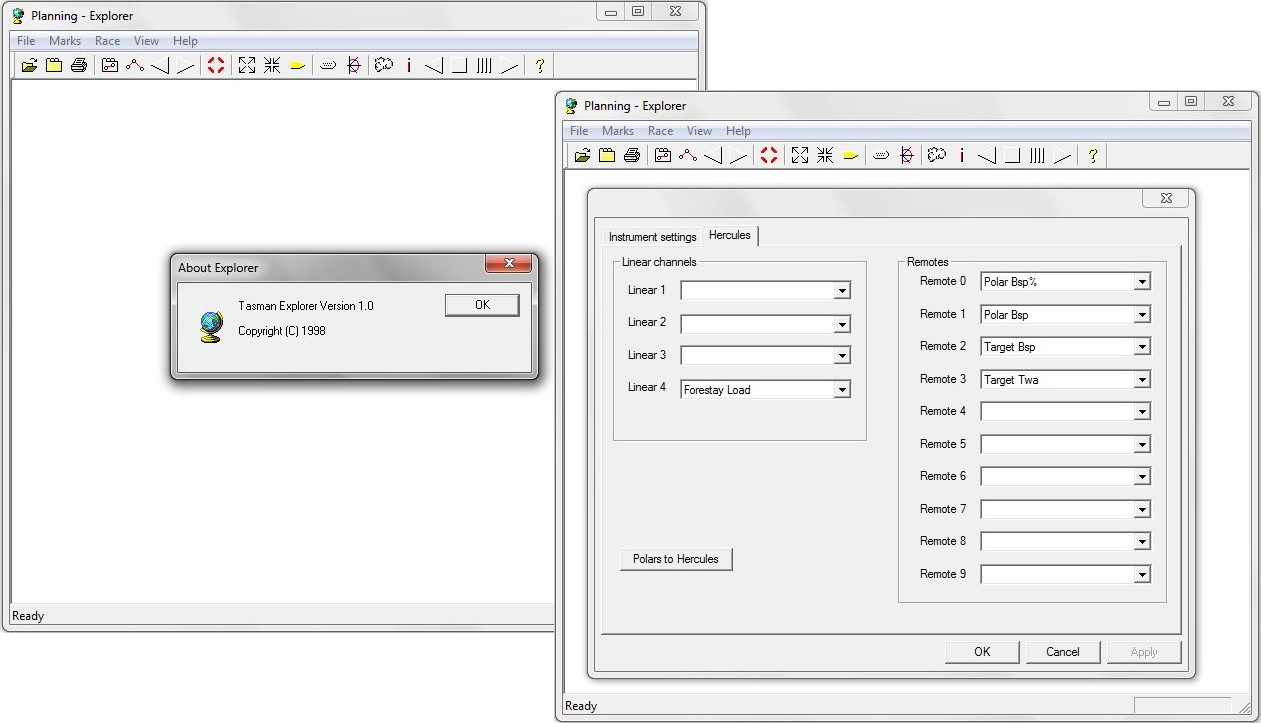The height and width of the screenshot is (723, 1261).
Task: Click the printer icon in the Hercules-dialog window toolbar
Action: [632, 156]
